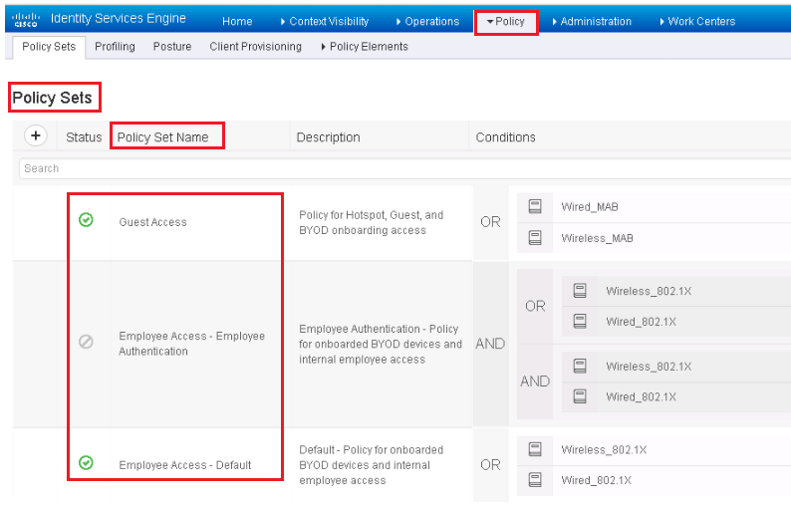Screen dimensions: 791x509
Task: Open the Home menu
Action: coord(237,21)
